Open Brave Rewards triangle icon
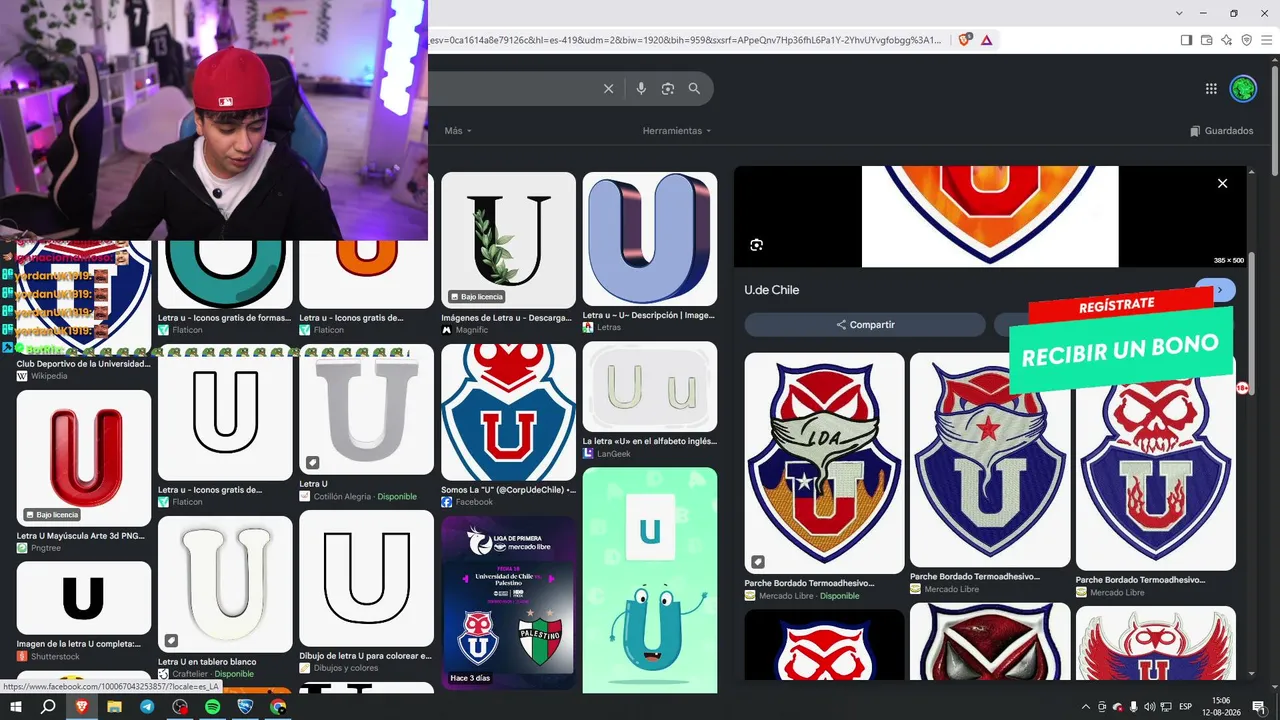Image resolution: width=1280 pixels, height=720 pixels. [x=987, y=40]
